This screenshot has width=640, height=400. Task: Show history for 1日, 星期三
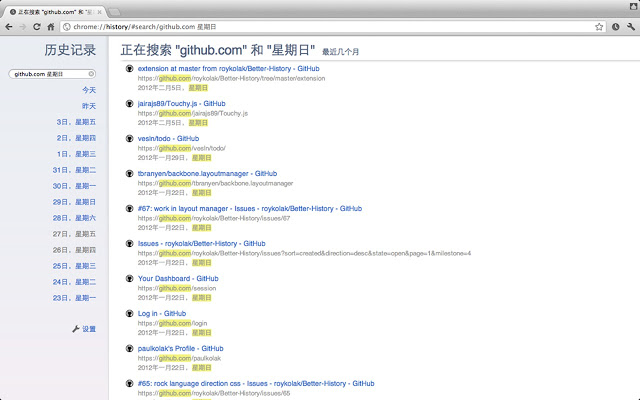tap(76, 154)
